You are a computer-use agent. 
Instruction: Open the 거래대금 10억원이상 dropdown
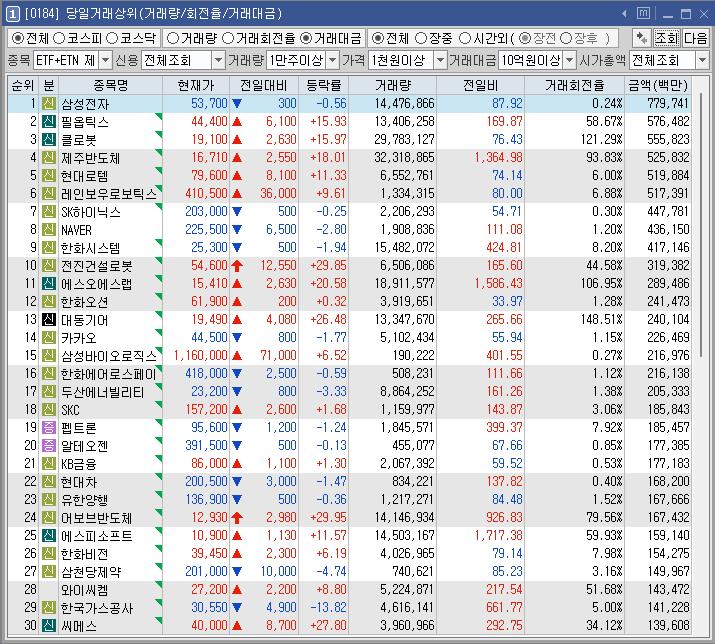[x=570, y=60]
